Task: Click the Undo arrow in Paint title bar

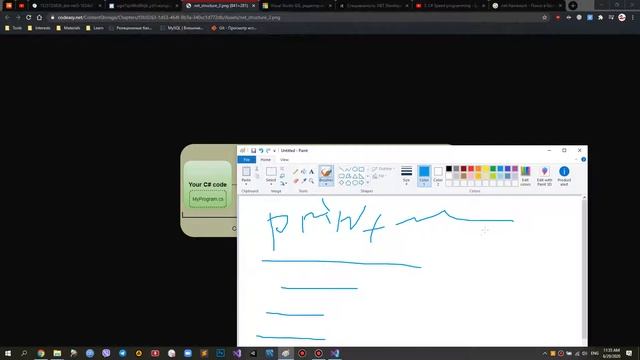Action: click(x=261, y=151)
